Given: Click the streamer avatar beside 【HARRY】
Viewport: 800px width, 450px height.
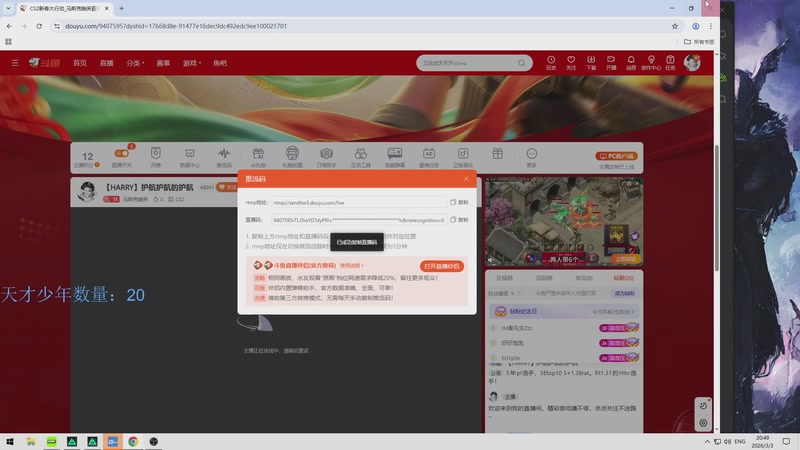Looking at the screenshot, I should [87, 191].
